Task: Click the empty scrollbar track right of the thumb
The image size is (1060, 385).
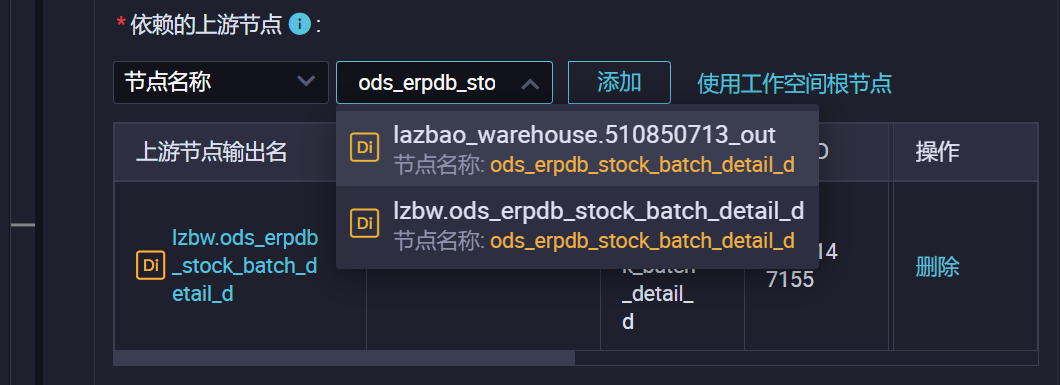Action: (806, 358)
